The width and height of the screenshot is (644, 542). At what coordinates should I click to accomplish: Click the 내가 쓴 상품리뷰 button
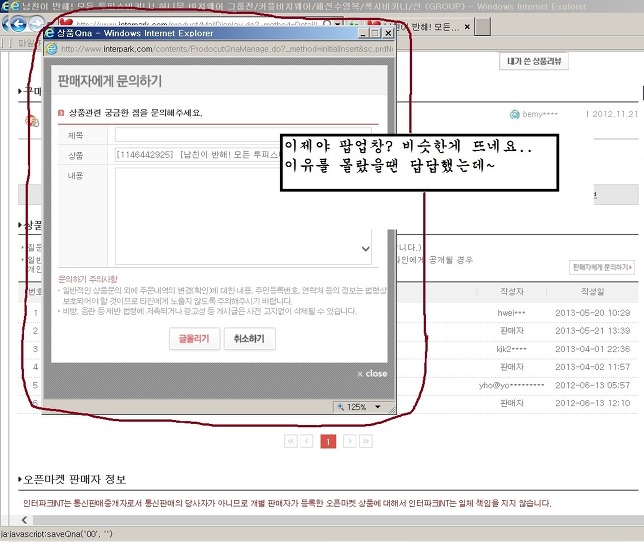[534, 61]
